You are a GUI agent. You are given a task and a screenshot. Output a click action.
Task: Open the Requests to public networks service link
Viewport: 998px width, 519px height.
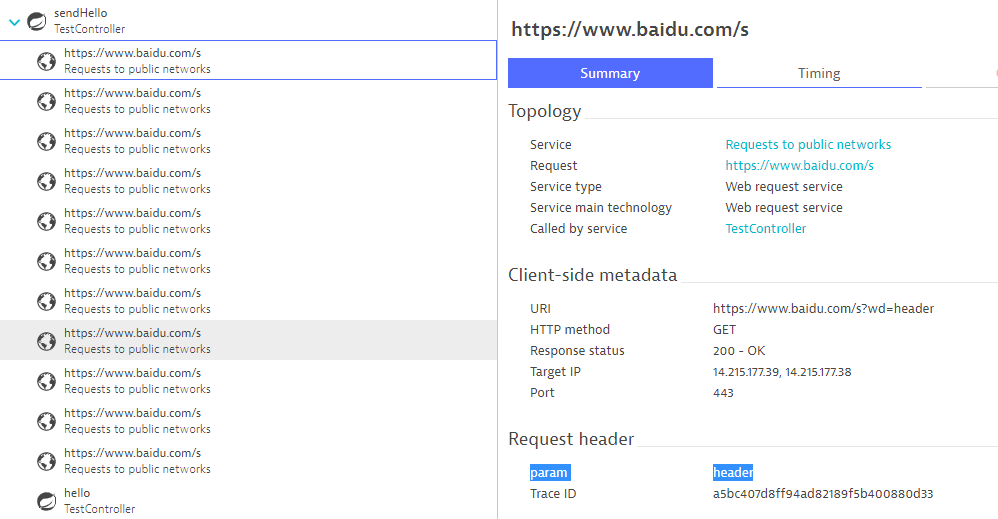[808, 145]
